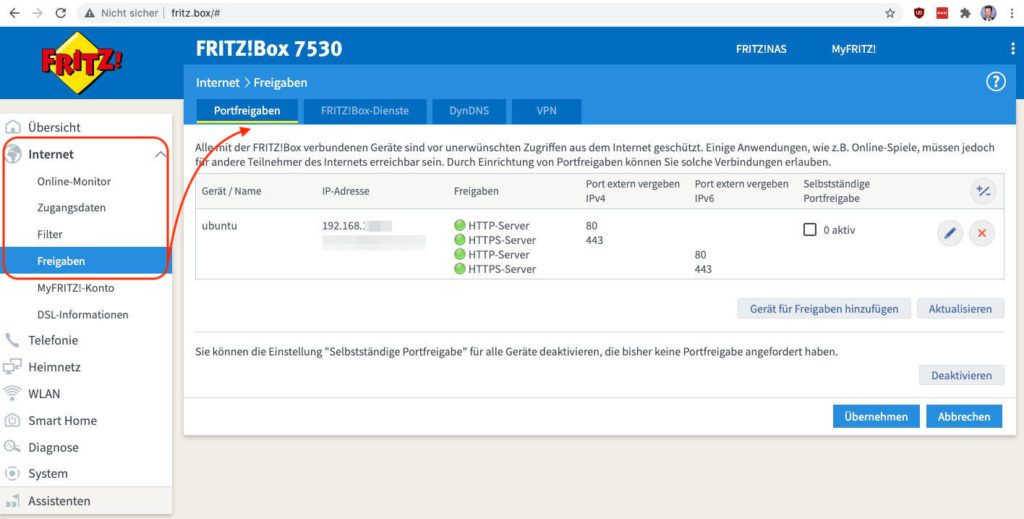This screenshot has height=519, width=1024.
Task: Click the plus/minus column settings icon
Action: (x=983, y=191)
